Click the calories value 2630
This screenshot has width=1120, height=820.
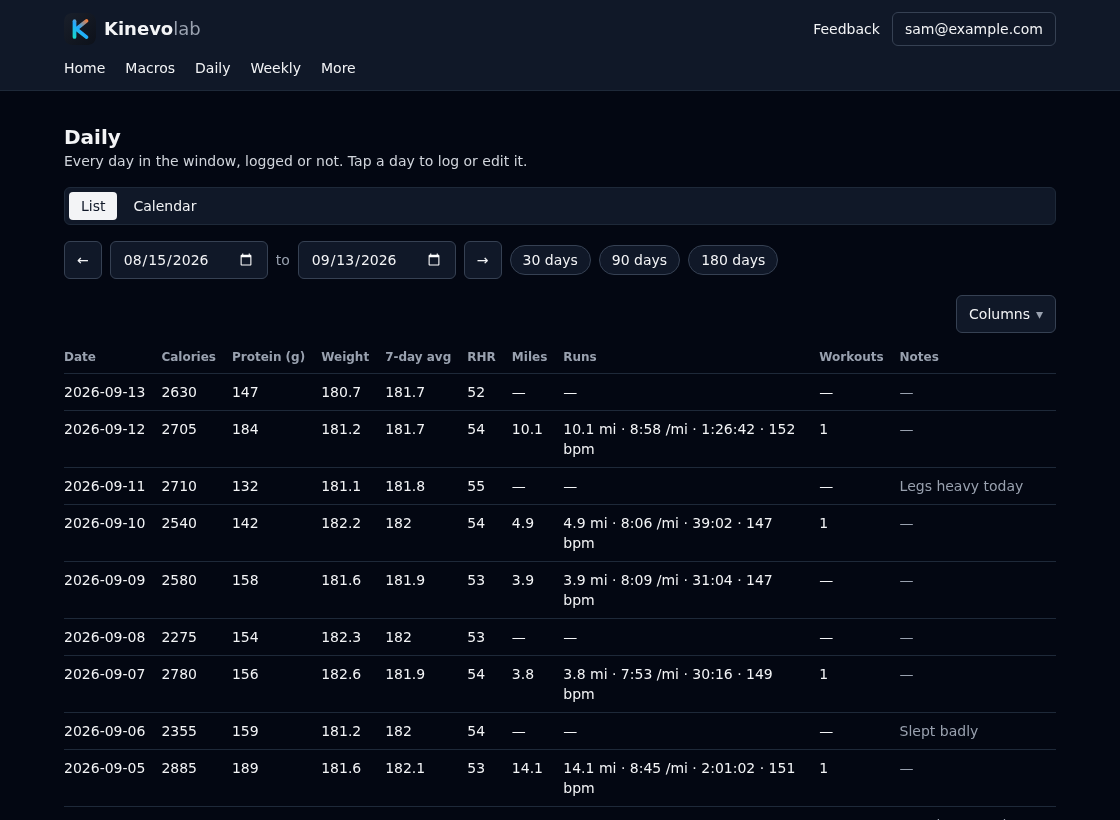click(179, 392)
